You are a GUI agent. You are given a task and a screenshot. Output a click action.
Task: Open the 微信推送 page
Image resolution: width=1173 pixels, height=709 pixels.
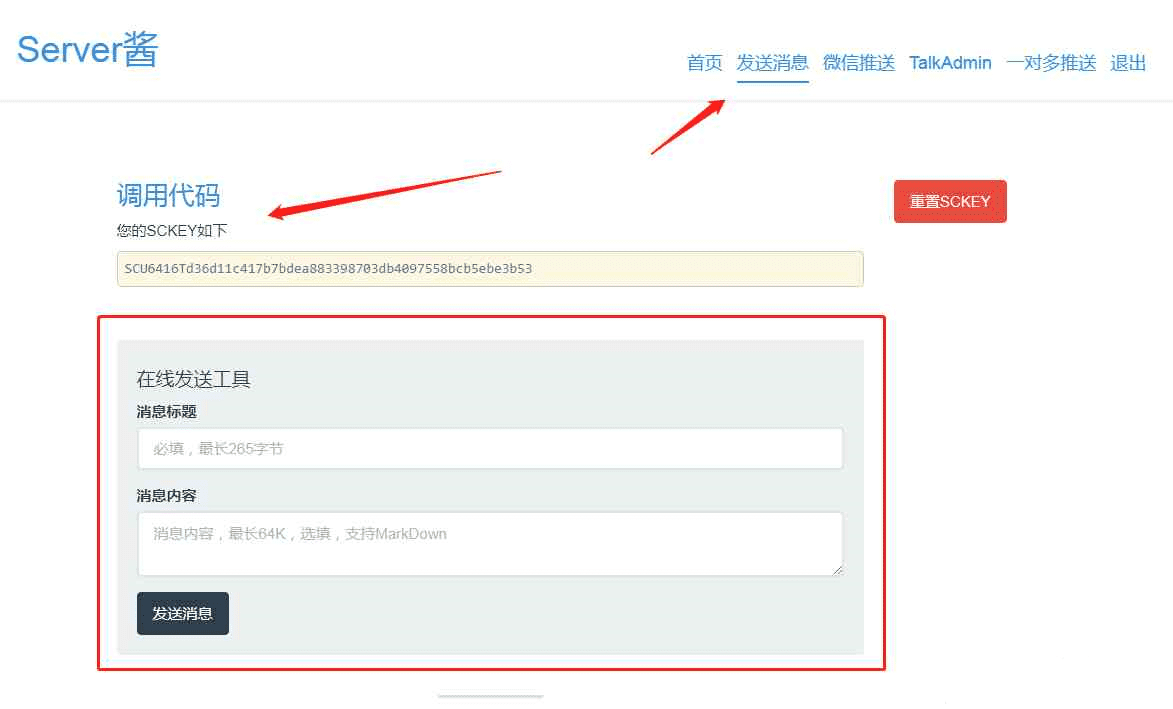(858, 63)
